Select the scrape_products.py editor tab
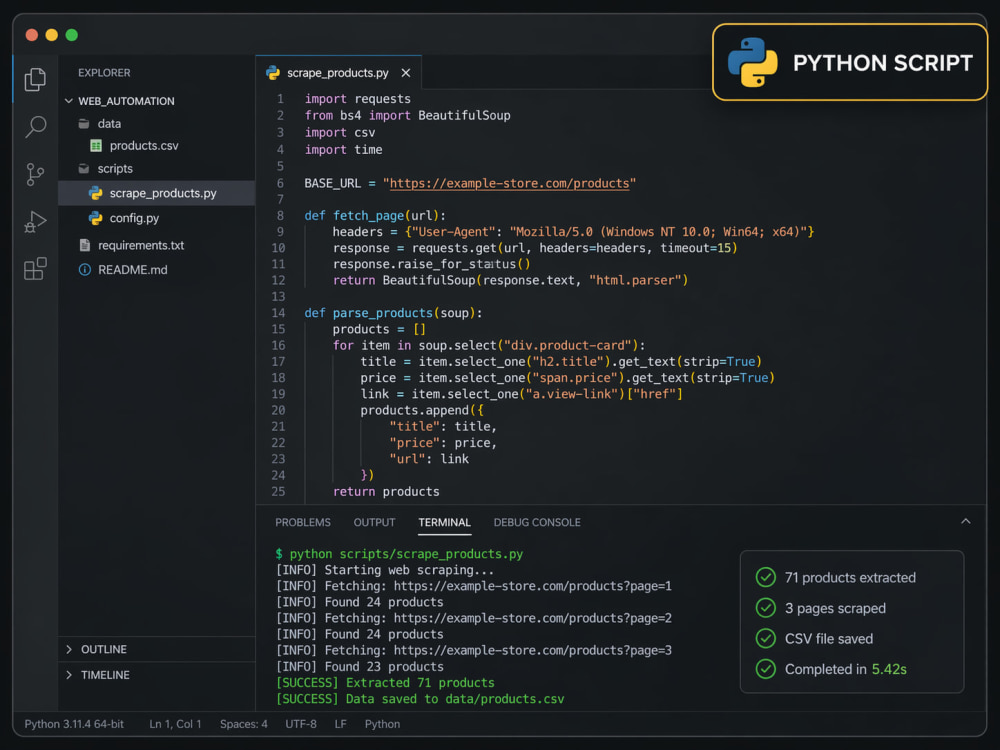Image resolution: width=1000 pixels, height=750 pixels. pyautogui.click(x=338, y=73)
